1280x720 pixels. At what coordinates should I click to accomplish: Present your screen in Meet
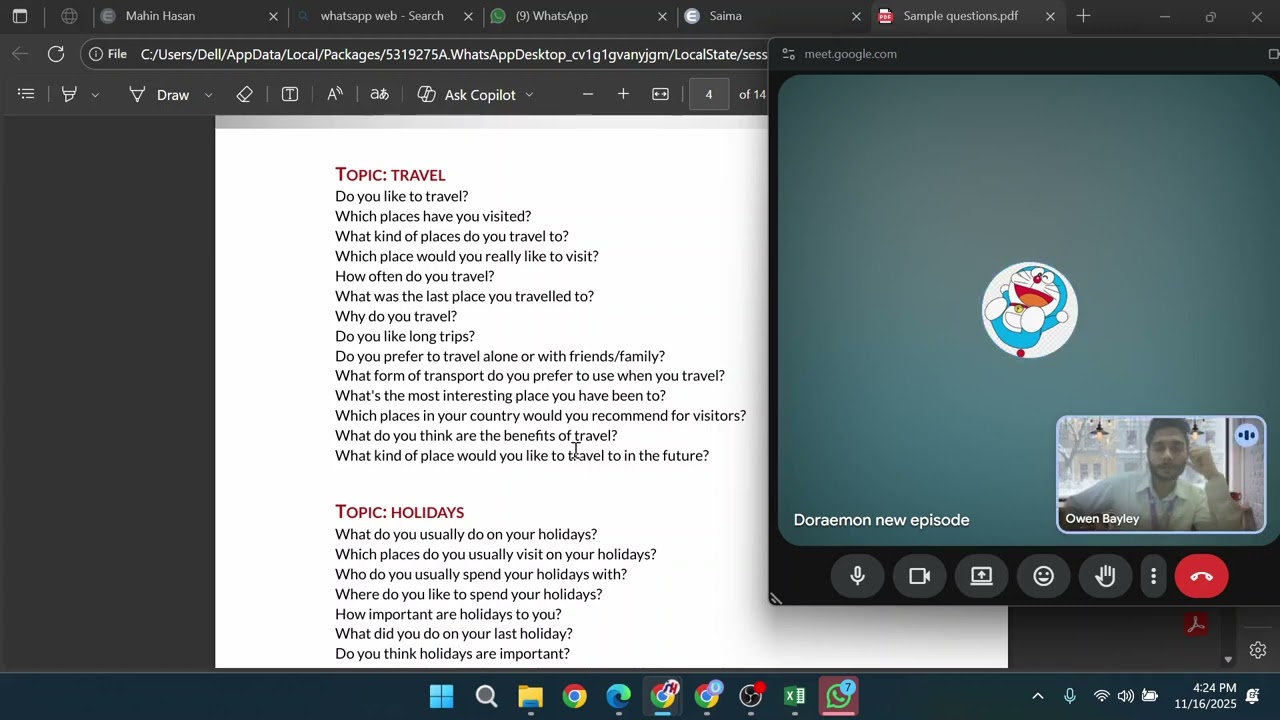981,576
